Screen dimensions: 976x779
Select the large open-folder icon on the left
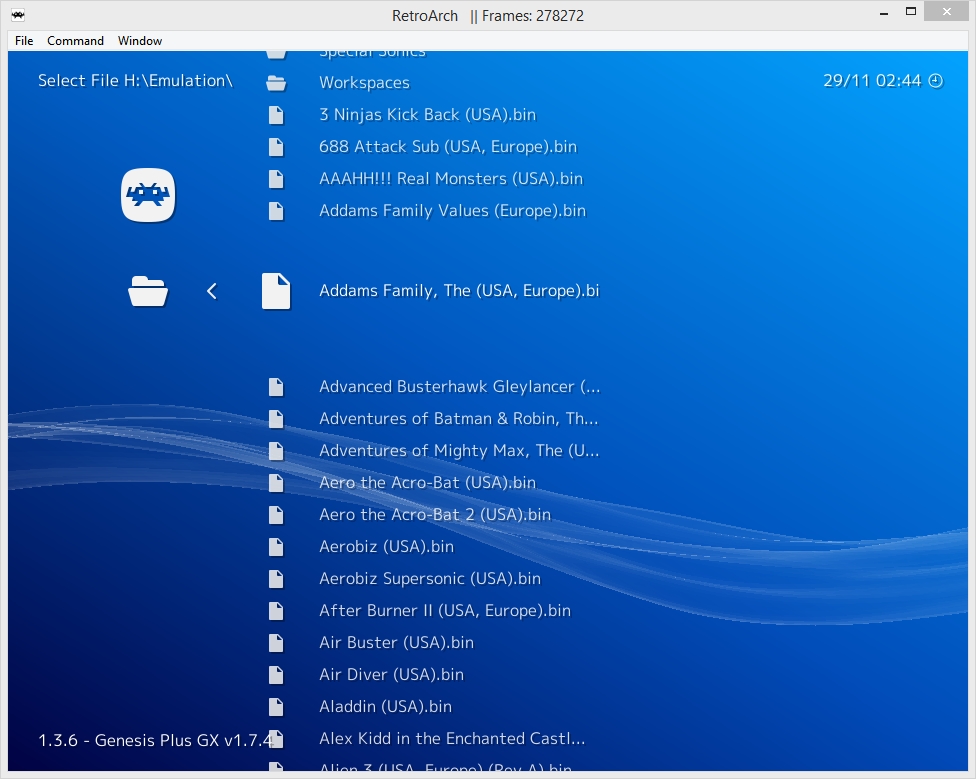click(148, 291)
